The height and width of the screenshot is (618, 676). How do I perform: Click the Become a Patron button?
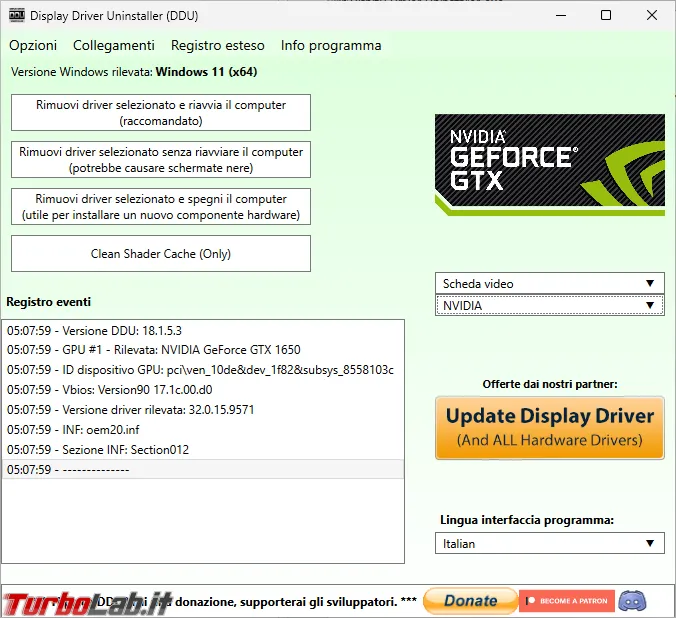(566, 601)
